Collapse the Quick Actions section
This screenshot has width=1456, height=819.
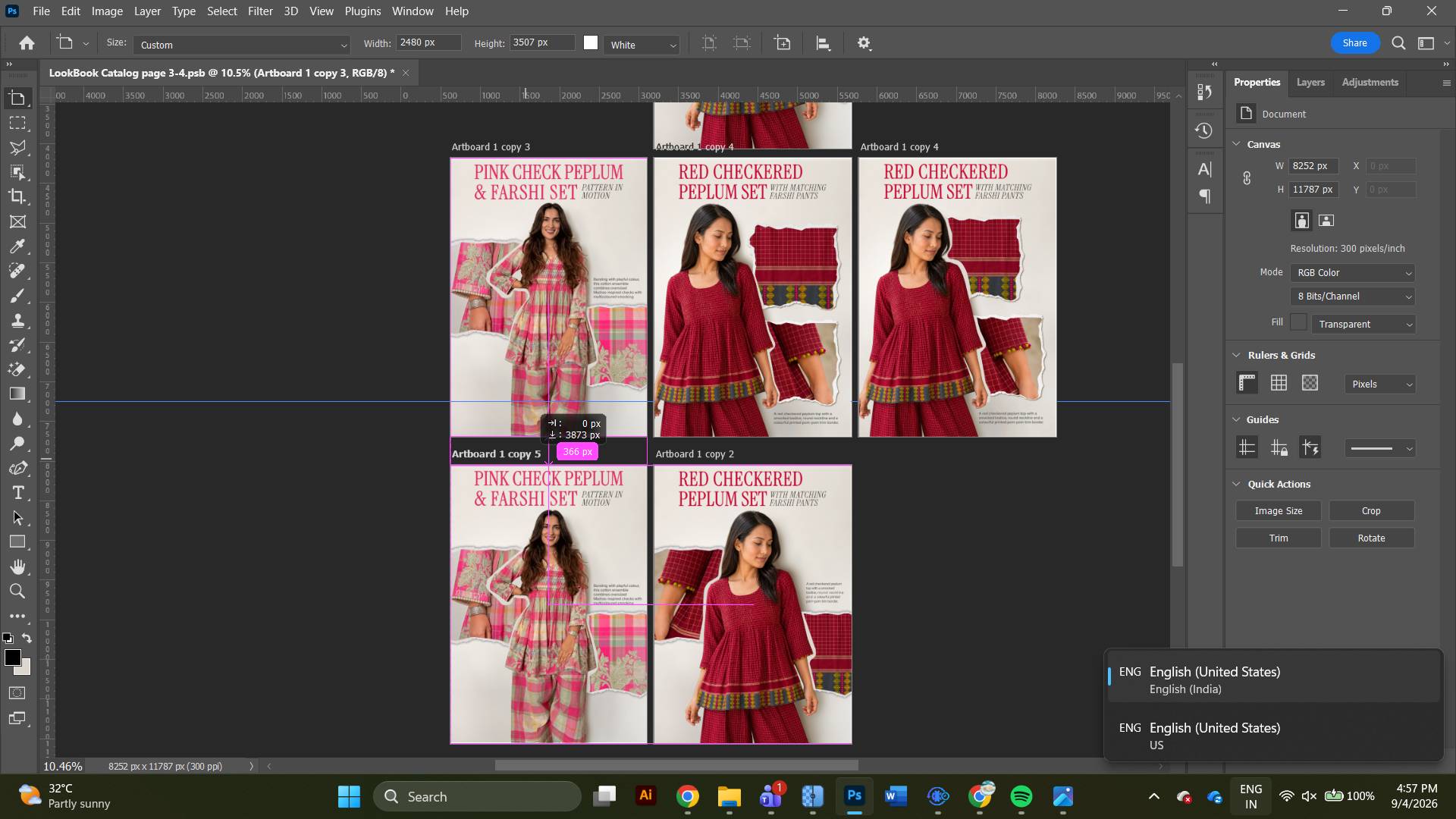coord(1237,485)
